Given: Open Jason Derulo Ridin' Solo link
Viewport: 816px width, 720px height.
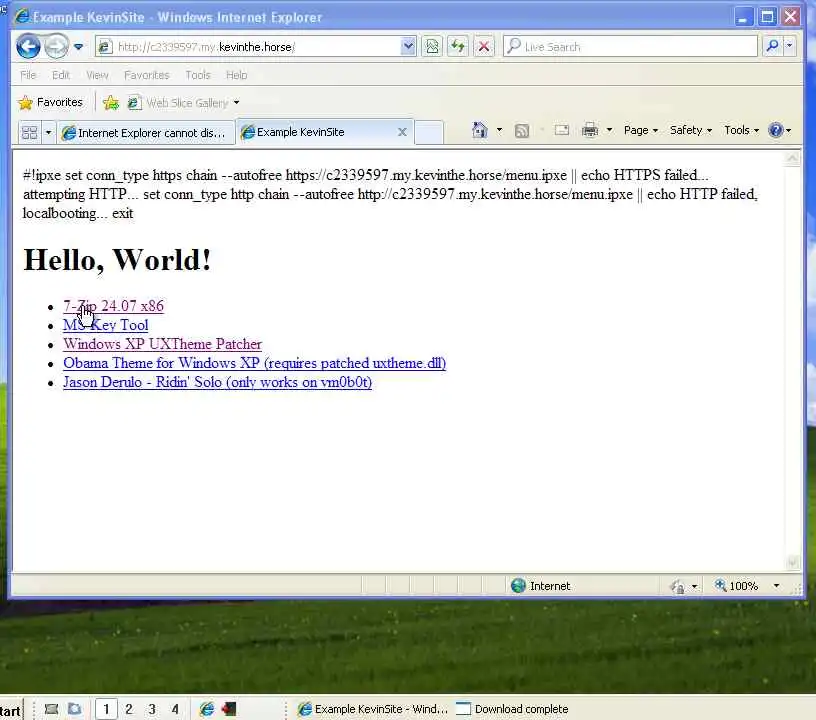Looking at the screenshot, I should click(x=218, y=382).
